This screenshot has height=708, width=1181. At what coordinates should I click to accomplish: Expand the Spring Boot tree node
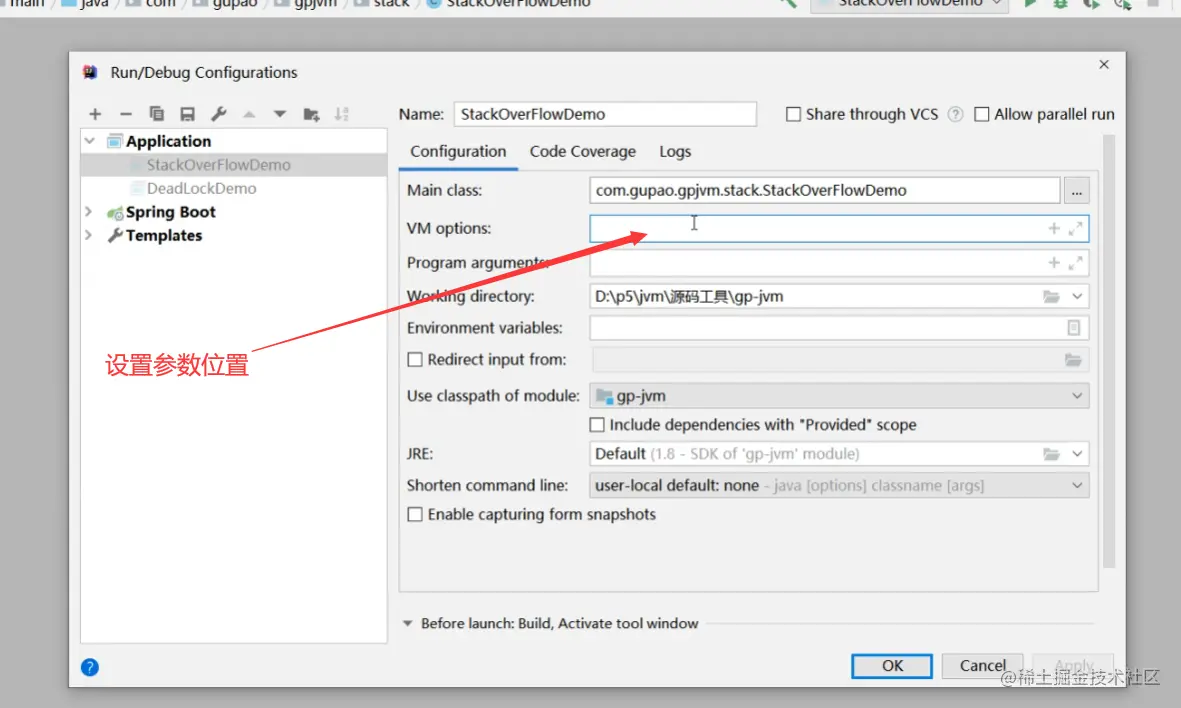[x=89, y=212]
